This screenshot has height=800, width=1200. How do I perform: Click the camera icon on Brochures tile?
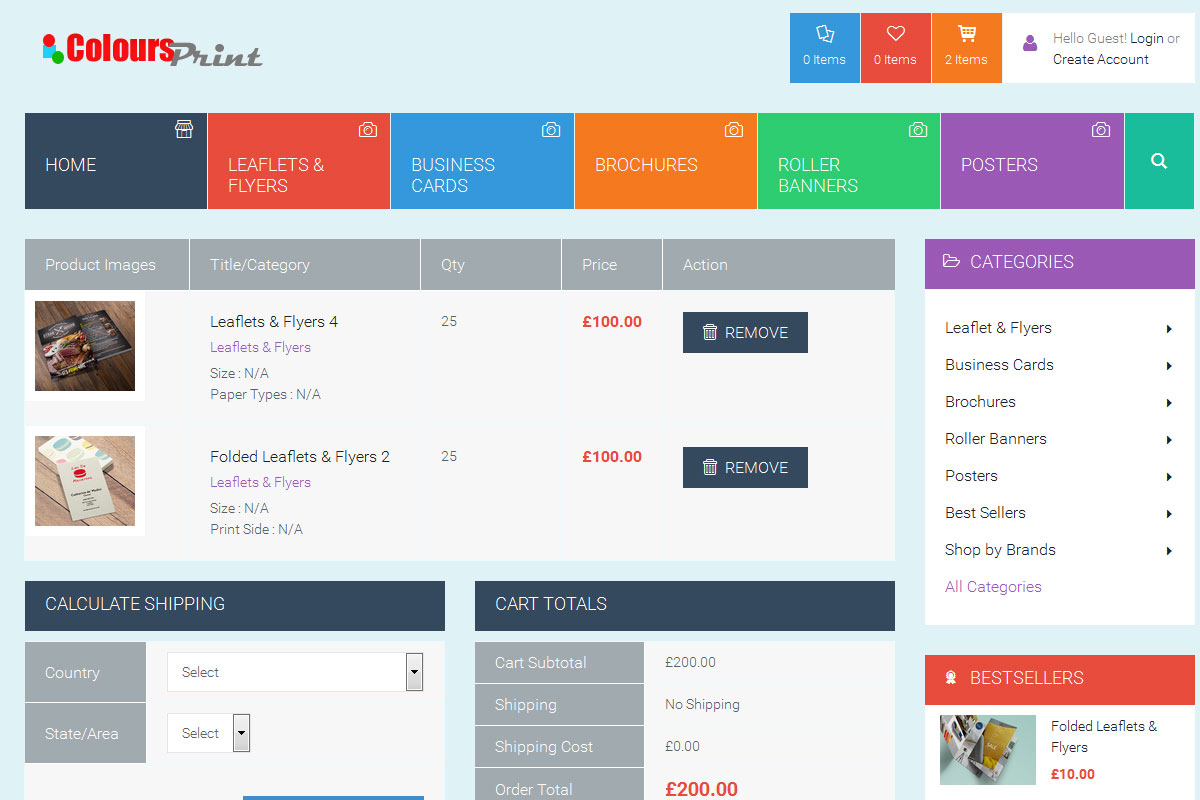point(734,130)
